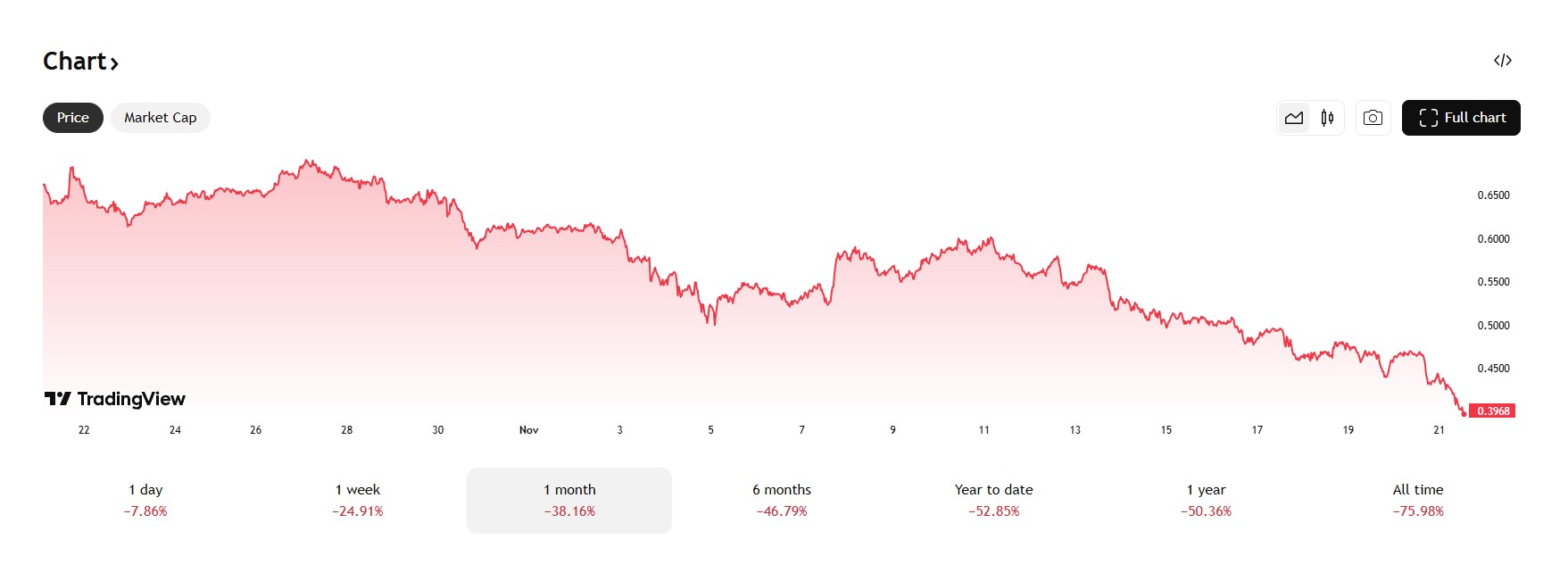Screen dimensions: 1568x581
Task: Click the 0.5000 price axis label
Action: click(x=1493, y=326)
